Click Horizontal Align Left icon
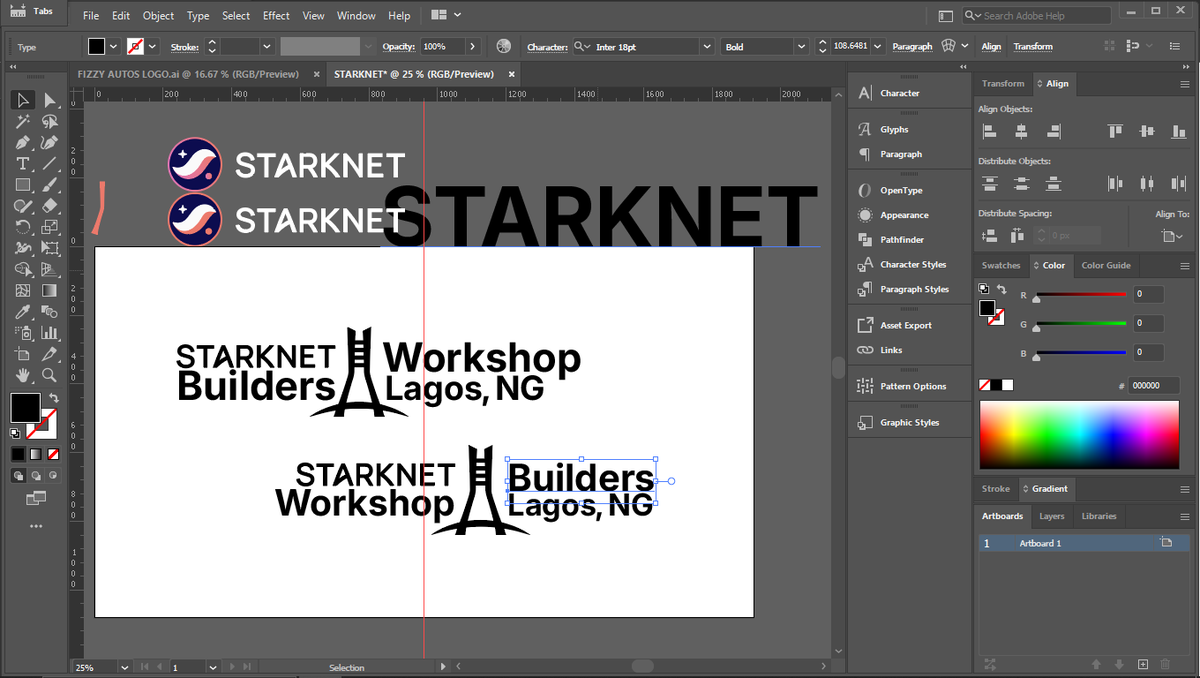This screenshot has height=678, width=1200. click(x=990, y=131)
